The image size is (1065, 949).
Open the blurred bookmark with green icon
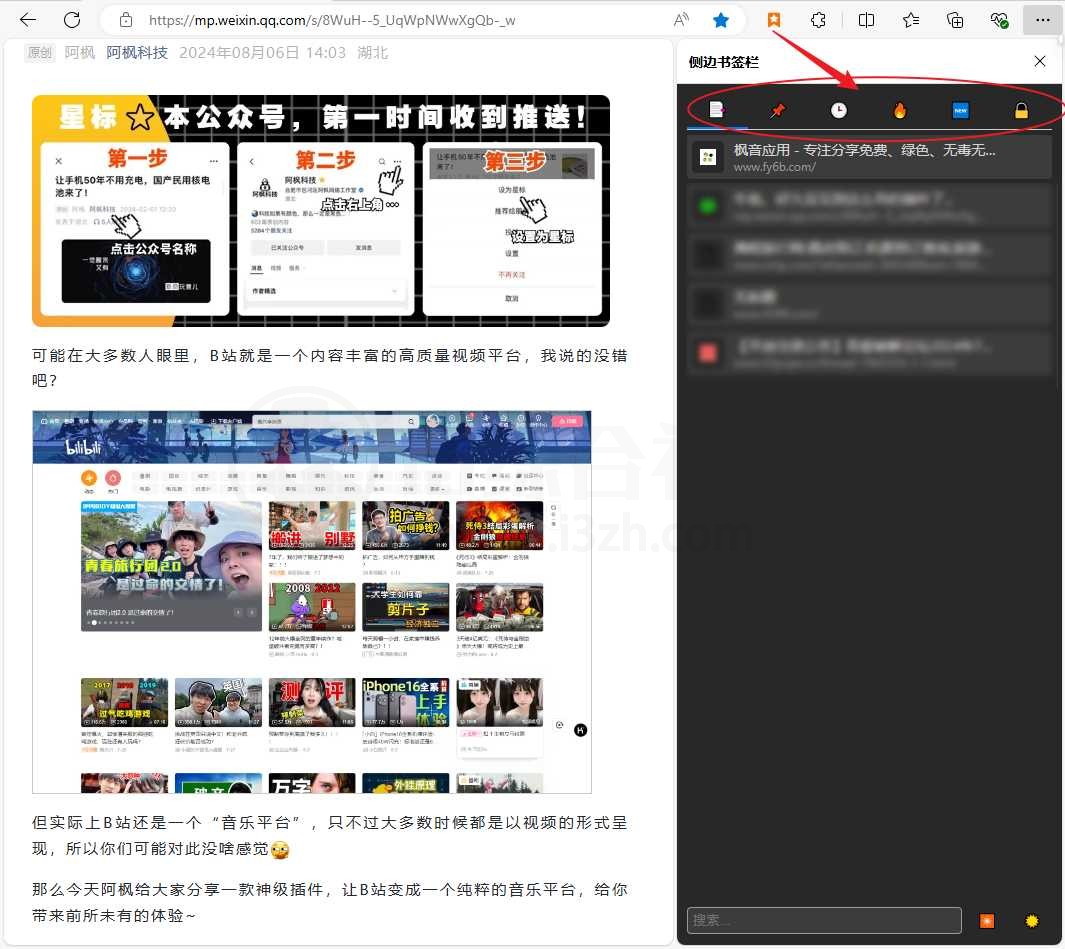point(869,206)
